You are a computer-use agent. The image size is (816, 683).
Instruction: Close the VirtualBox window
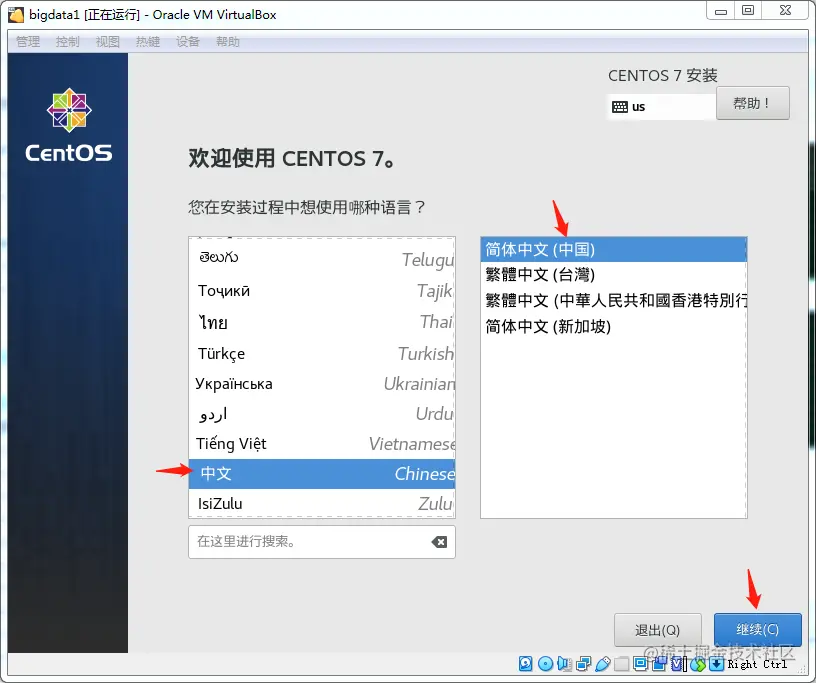click(785, 11)
